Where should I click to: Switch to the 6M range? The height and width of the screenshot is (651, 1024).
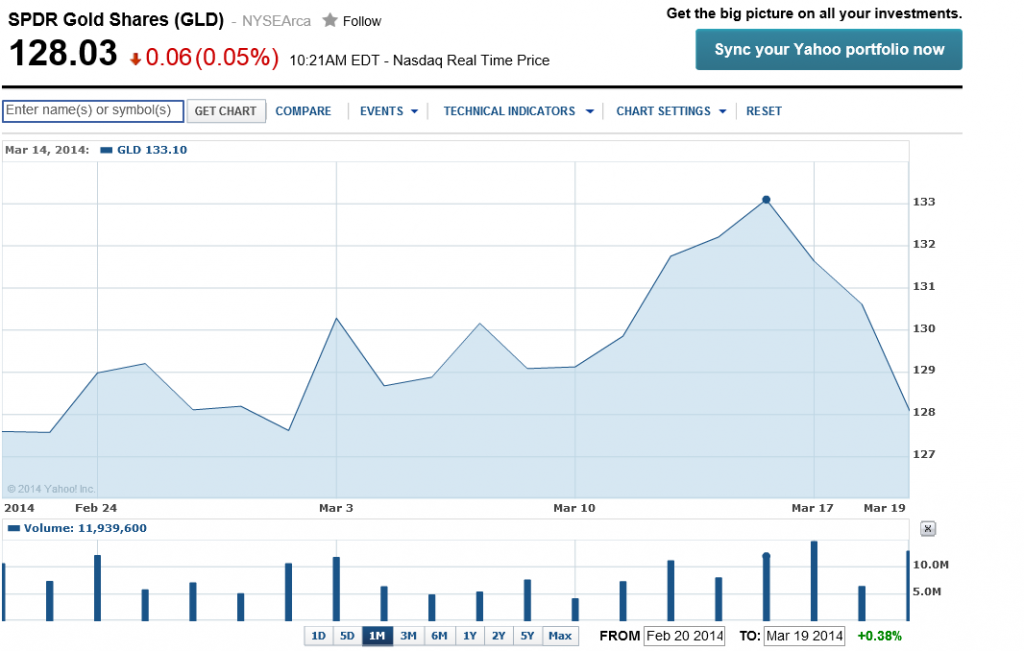tap(440, 636)
